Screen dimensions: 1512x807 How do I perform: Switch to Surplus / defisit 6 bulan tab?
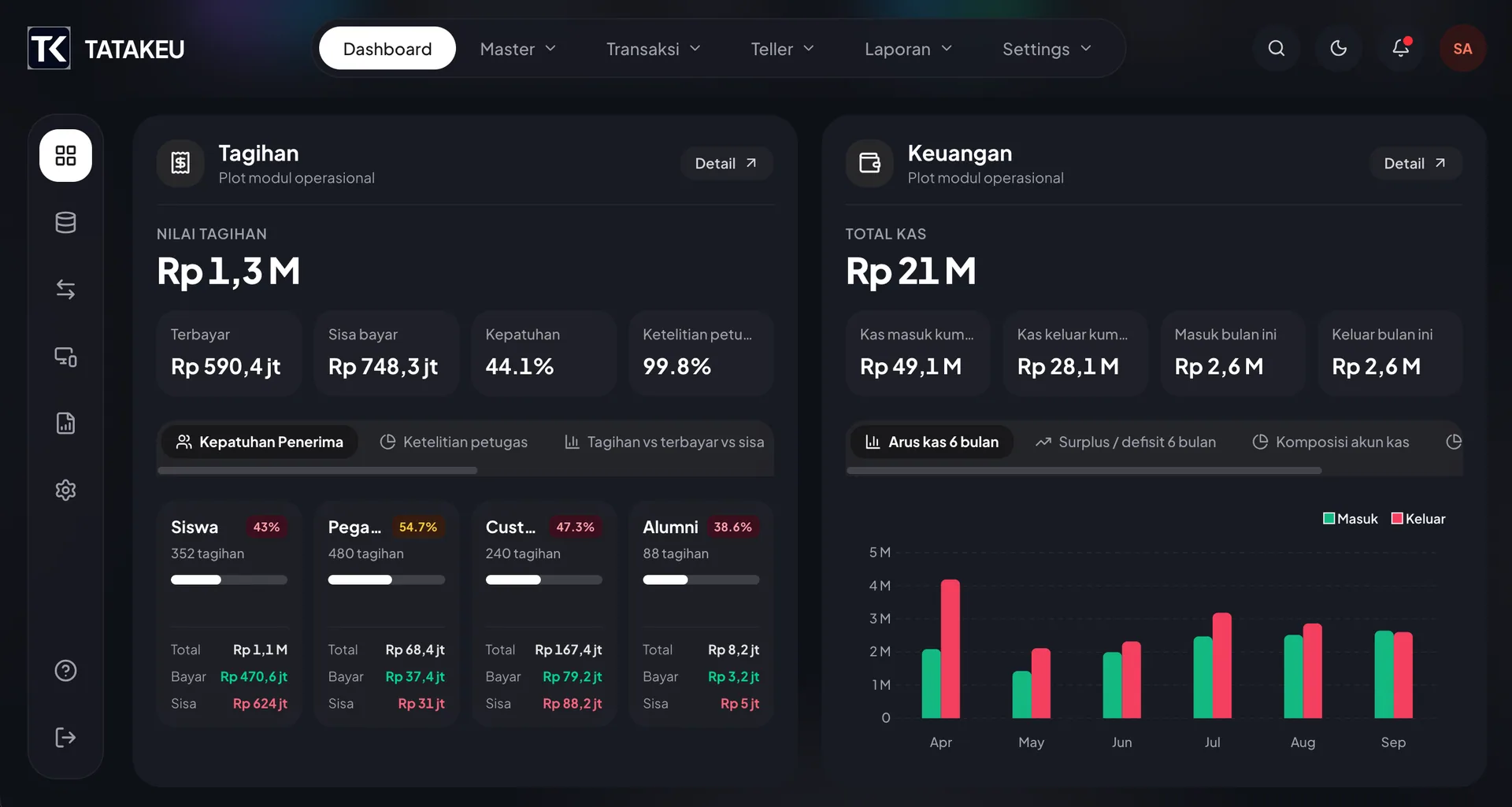1125,442
